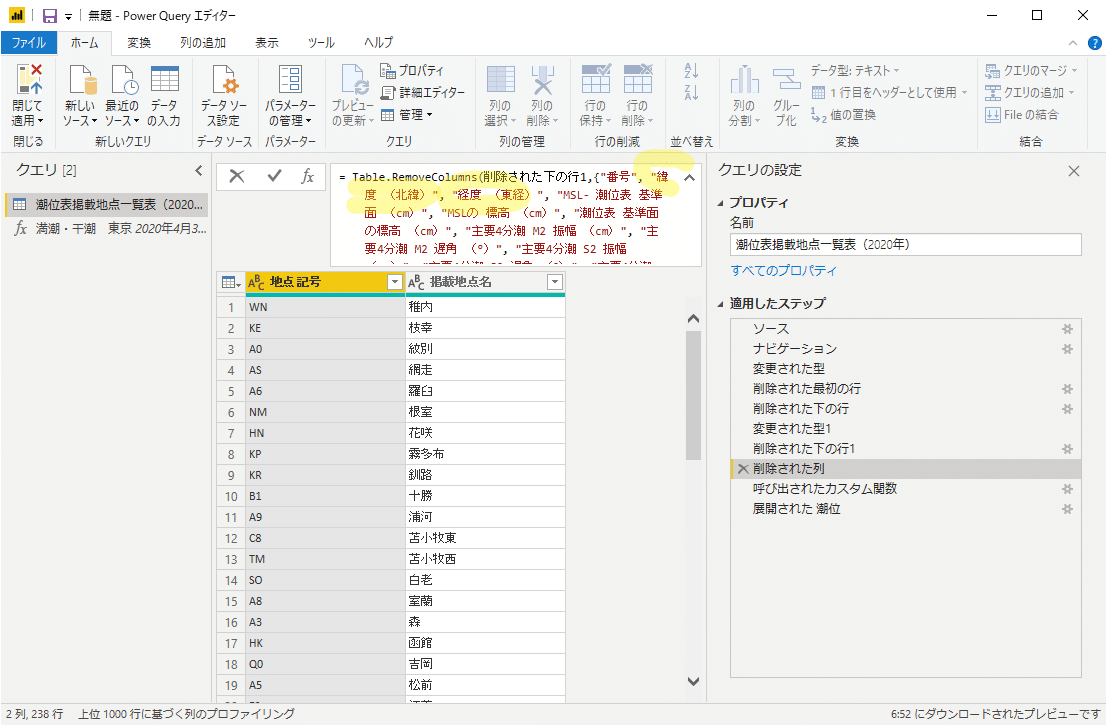Open the 管理 (Manage) dropdown

click(407, 114)
